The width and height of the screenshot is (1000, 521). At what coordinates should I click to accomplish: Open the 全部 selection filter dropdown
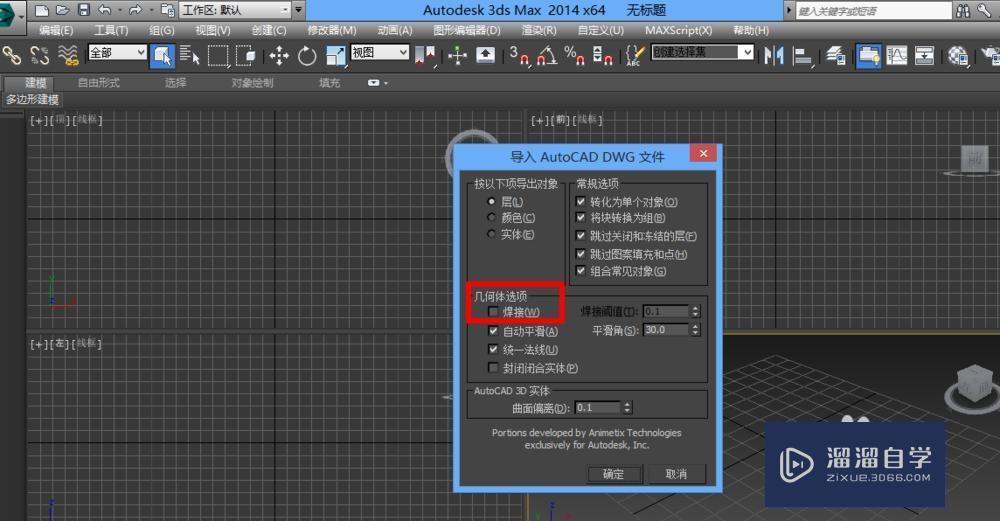coord(118,52)
